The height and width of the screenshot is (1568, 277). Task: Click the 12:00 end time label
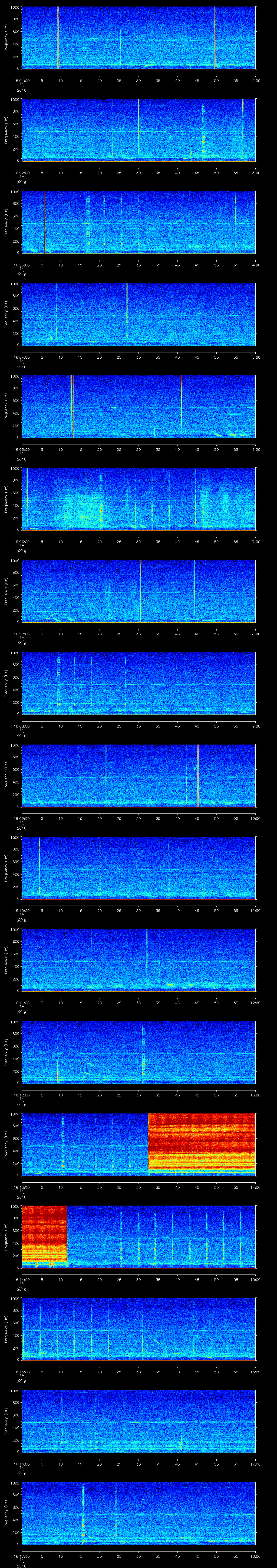[255, 1003]
